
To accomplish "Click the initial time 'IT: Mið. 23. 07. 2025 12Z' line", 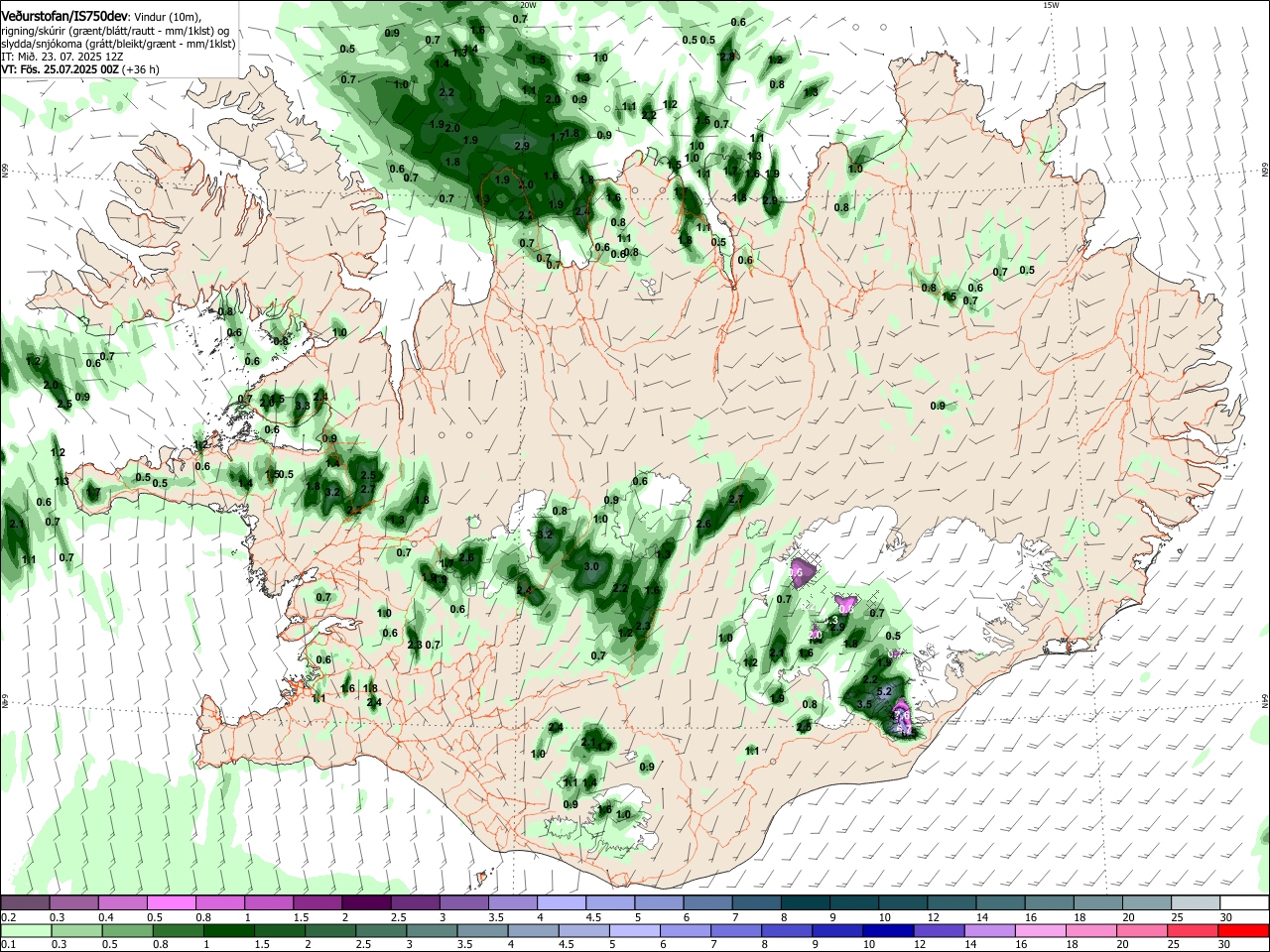I will tap(63, 57).
